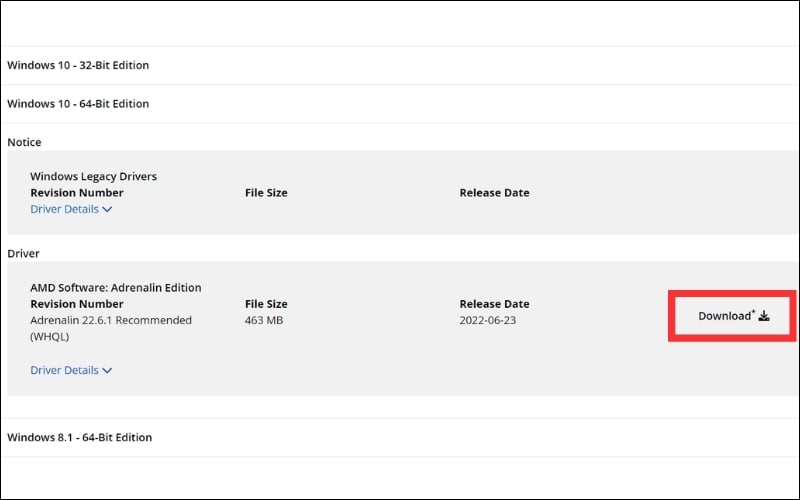This screenshot has height=500, width=800.
Task: Select the Driver section heading
Action: (23, 254)
